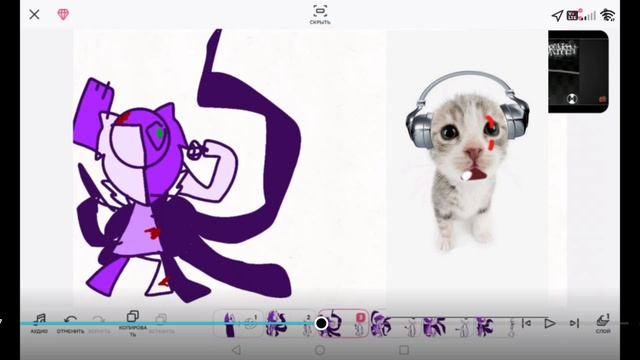The image size is (640, 360).
Task: Select highlighted frame 3 thumbnail
Action: (344, 324)
